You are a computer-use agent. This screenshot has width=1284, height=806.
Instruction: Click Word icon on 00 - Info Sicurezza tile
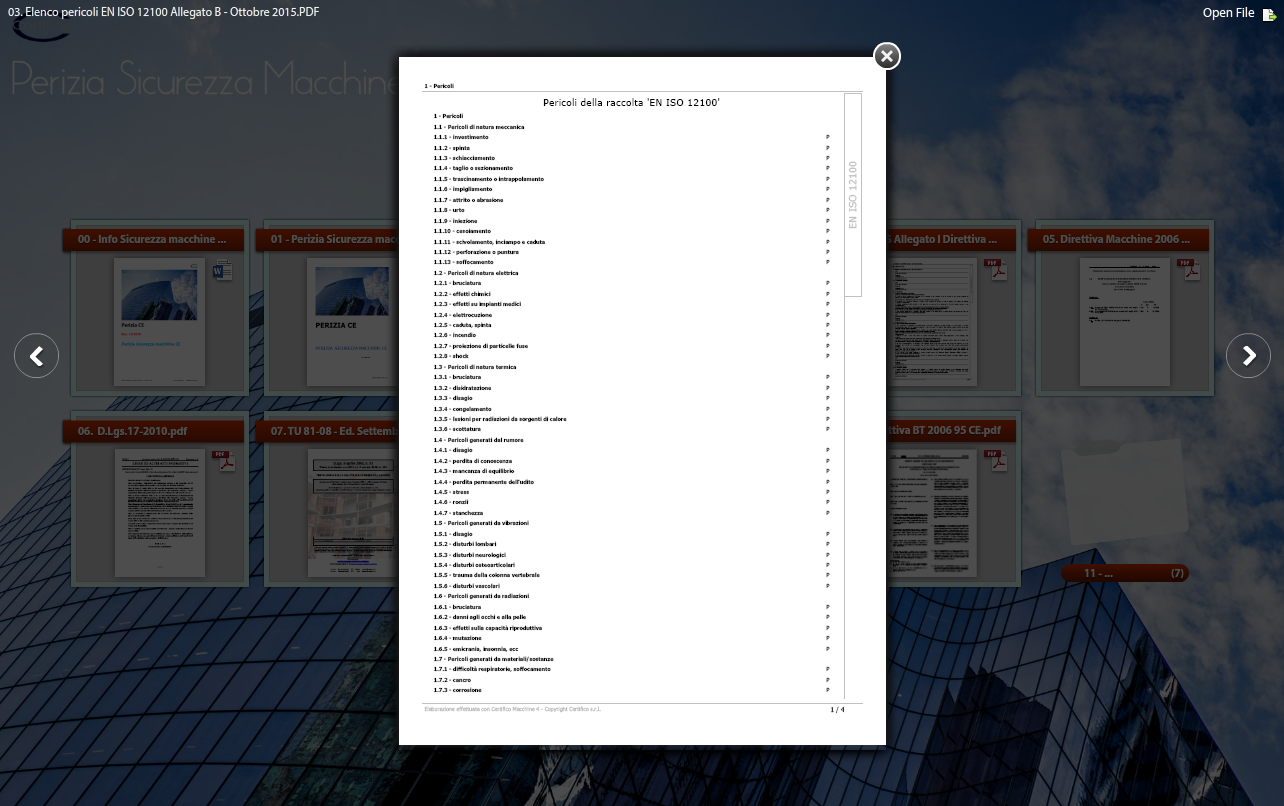tap(223, 270)
